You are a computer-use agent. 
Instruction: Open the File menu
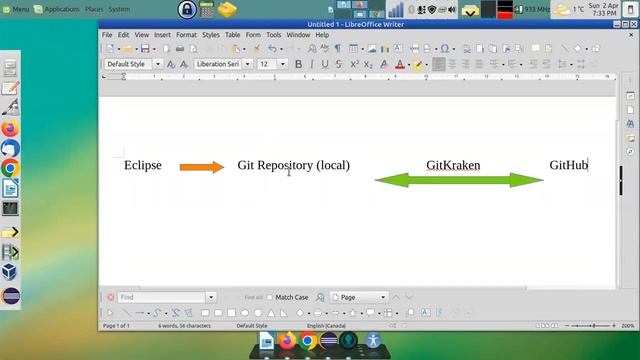pyautogui.click(x=107, y=35)
